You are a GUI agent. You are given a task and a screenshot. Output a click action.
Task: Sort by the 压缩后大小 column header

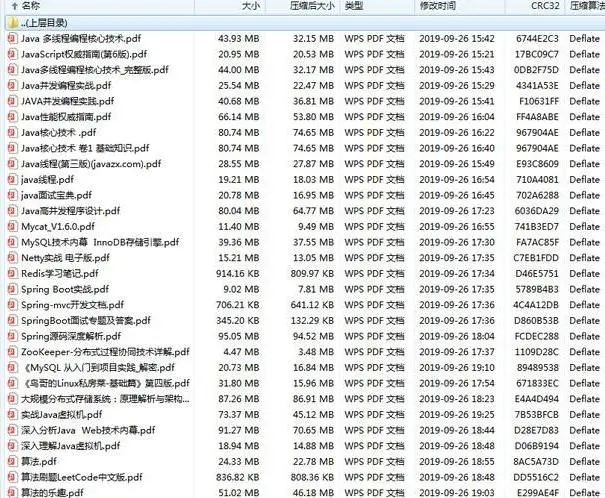[312, 6]
